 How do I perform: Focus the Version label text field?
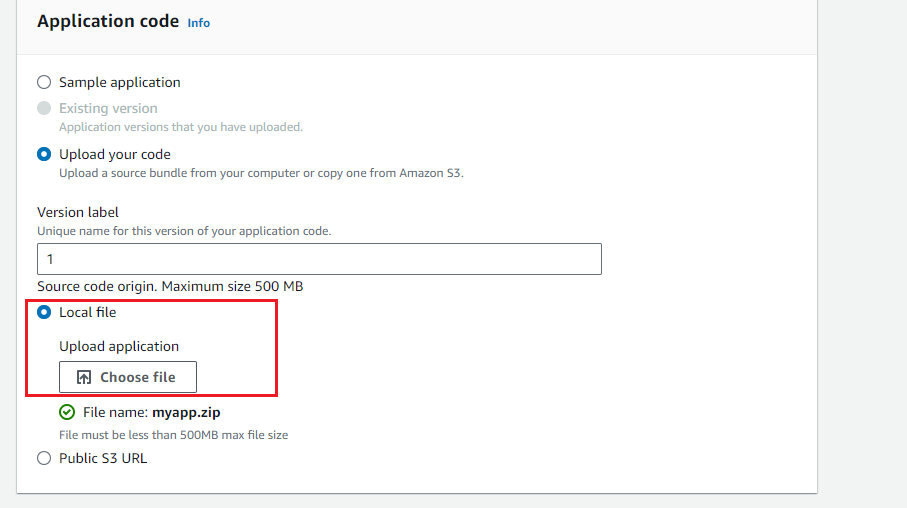pyautogui.click(x=319, y=259)
